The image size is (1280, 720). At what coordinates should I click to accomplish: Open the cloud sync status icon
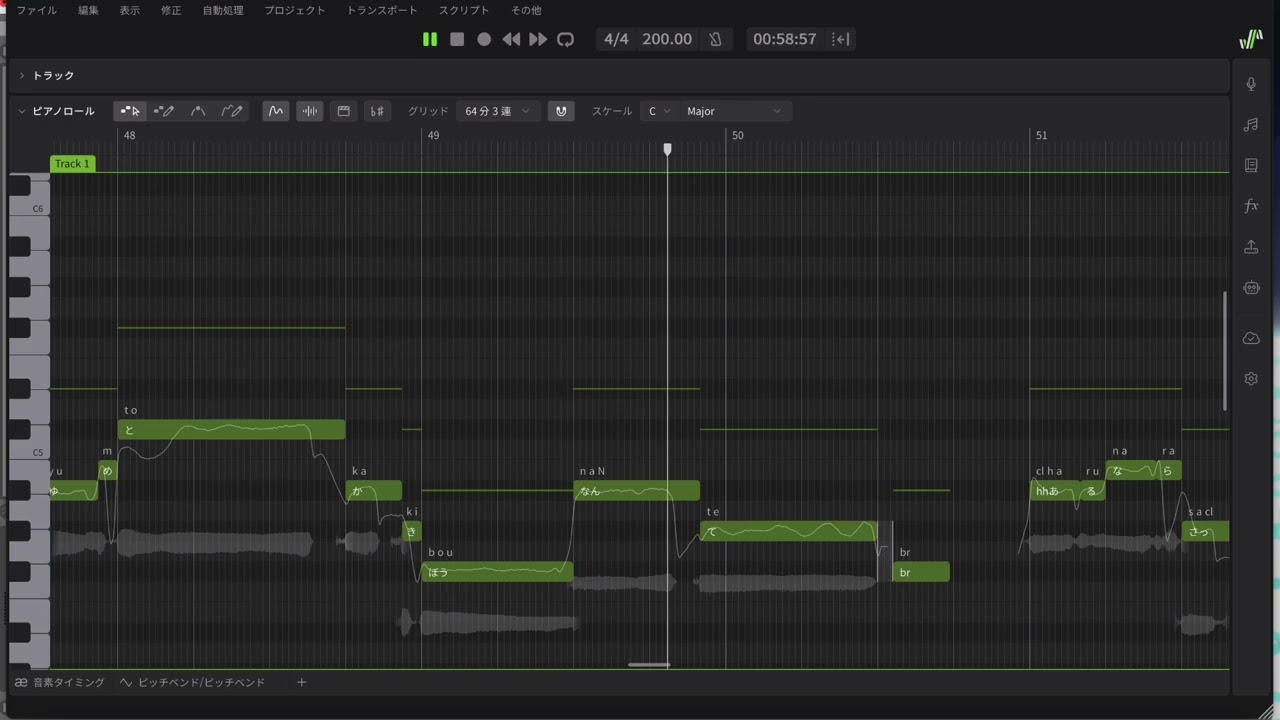click(1251, 339)
